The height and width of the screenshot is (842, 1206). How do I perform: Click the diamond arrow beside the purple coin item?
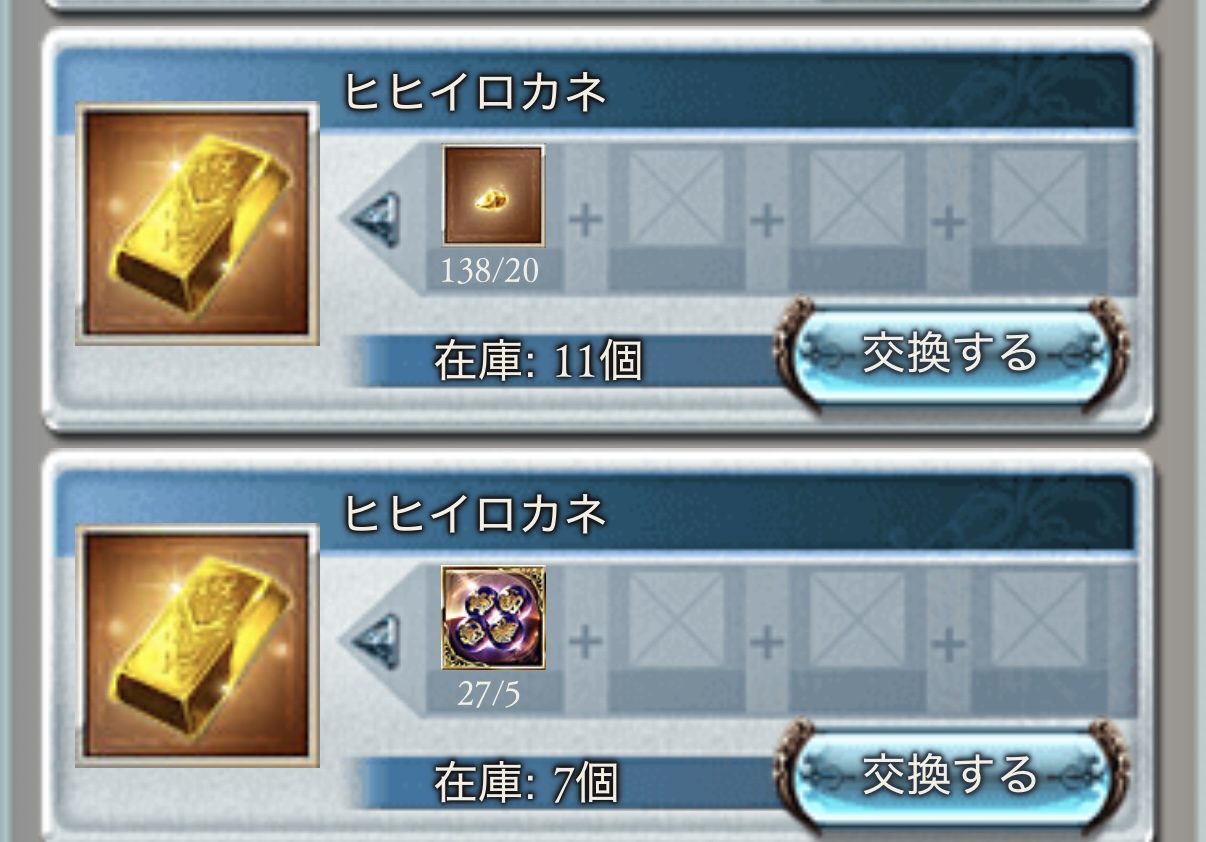[378, 642]
